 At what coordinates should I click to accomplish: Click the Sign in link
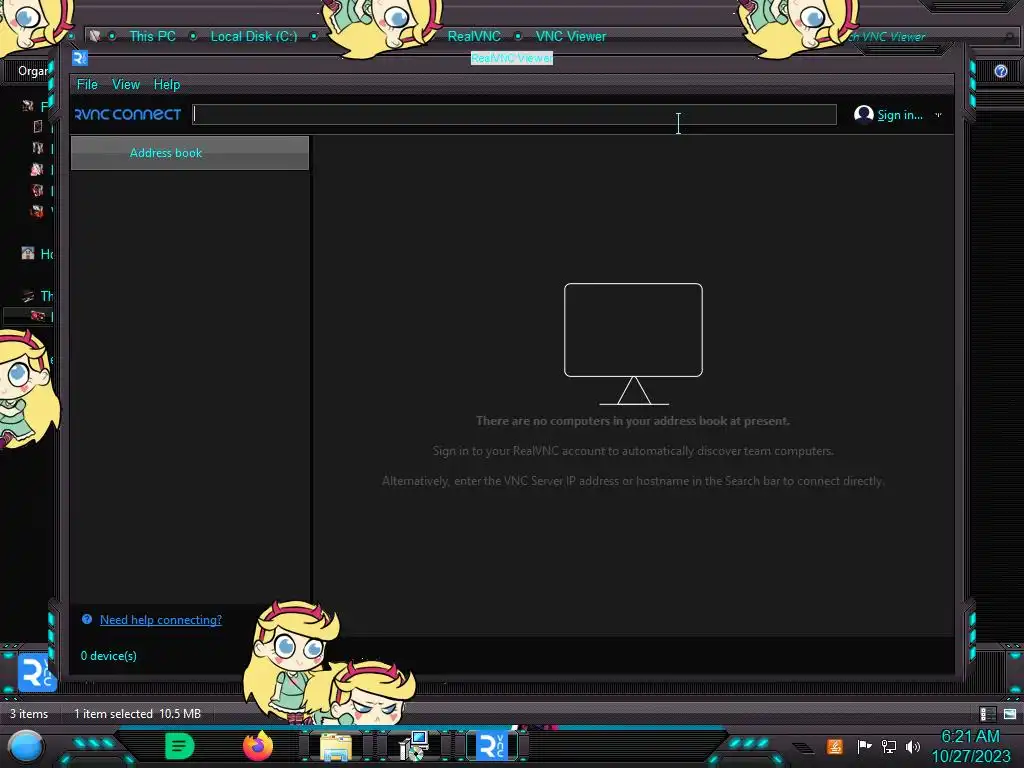tap(900, 115)
